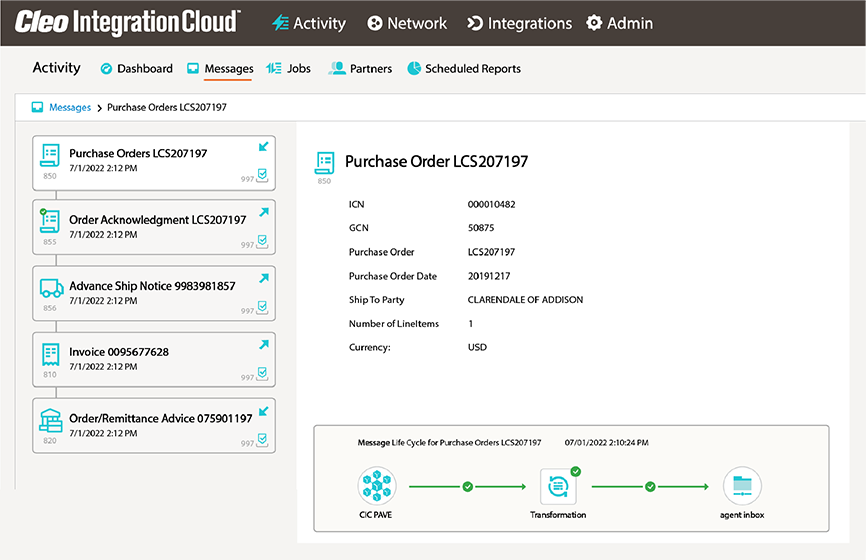
Task: Select the Invoice 0095677628 card
Action: (154, 360)
